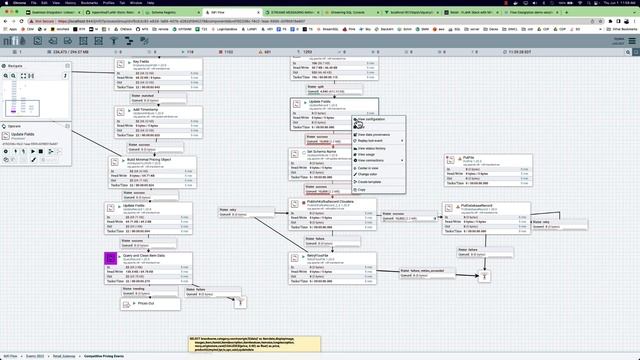Choose View usage in context menu
Screen dimensions: 640x360
click(378, 155)
